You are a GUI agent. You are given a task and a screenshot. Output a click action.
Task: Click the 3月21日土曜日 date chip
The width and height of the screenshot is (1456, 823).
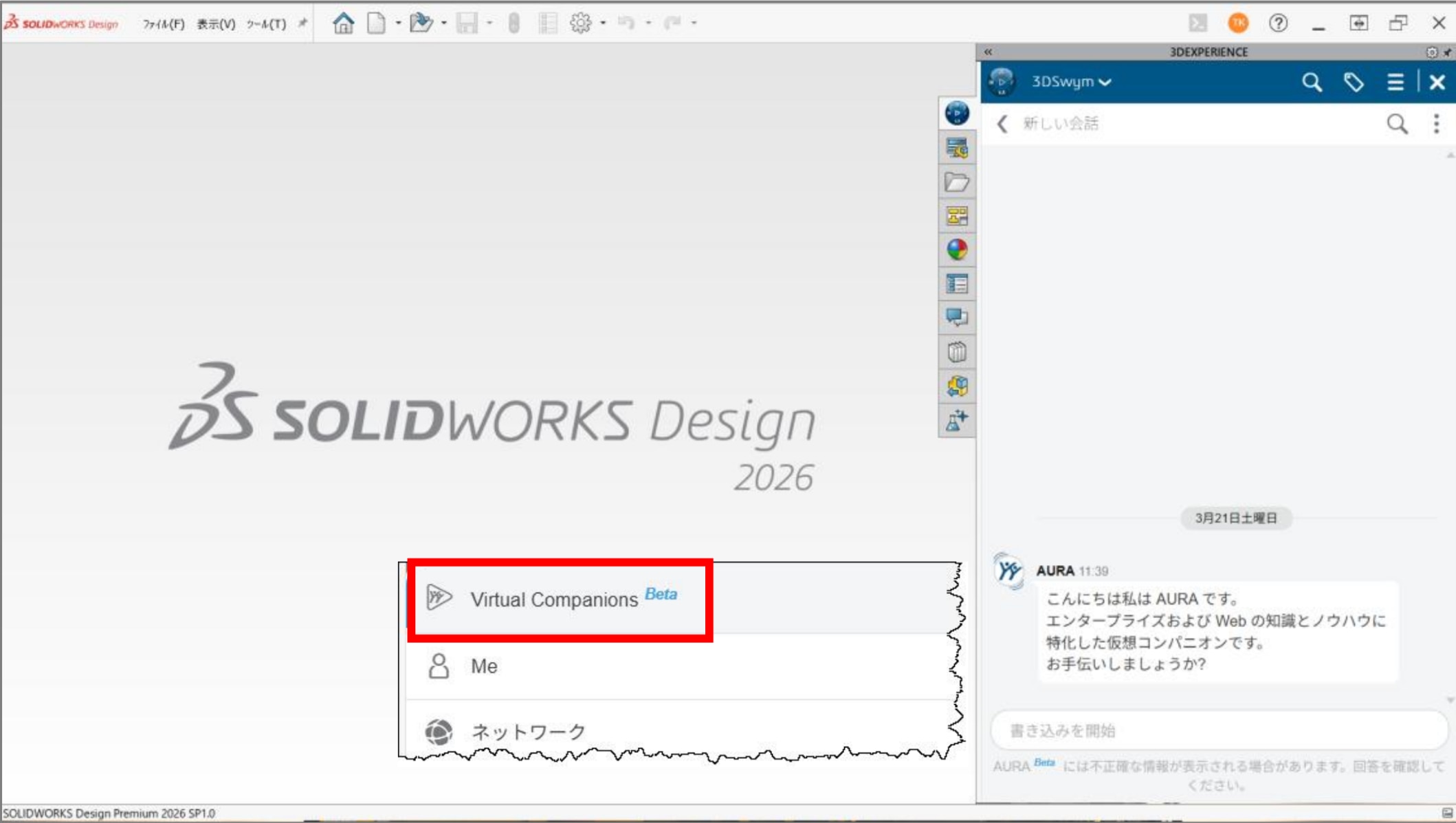point(1236,518)
